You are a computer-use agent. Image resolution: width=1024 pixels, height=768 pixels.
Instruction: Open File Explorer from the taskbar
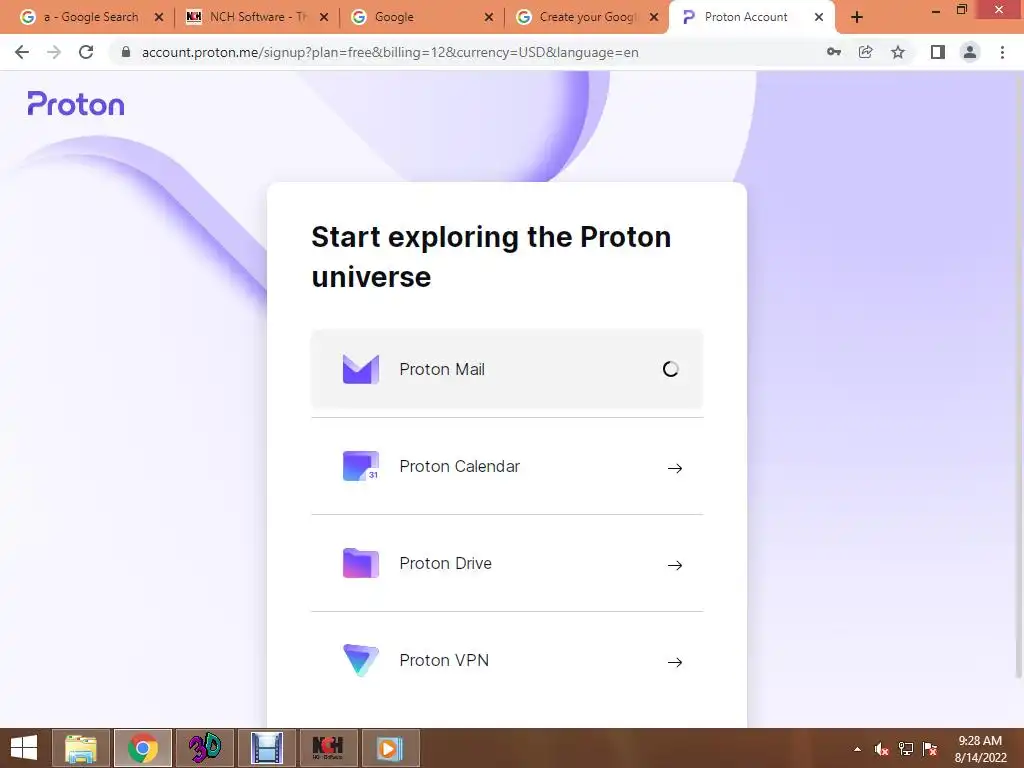[x=81, y=748]
